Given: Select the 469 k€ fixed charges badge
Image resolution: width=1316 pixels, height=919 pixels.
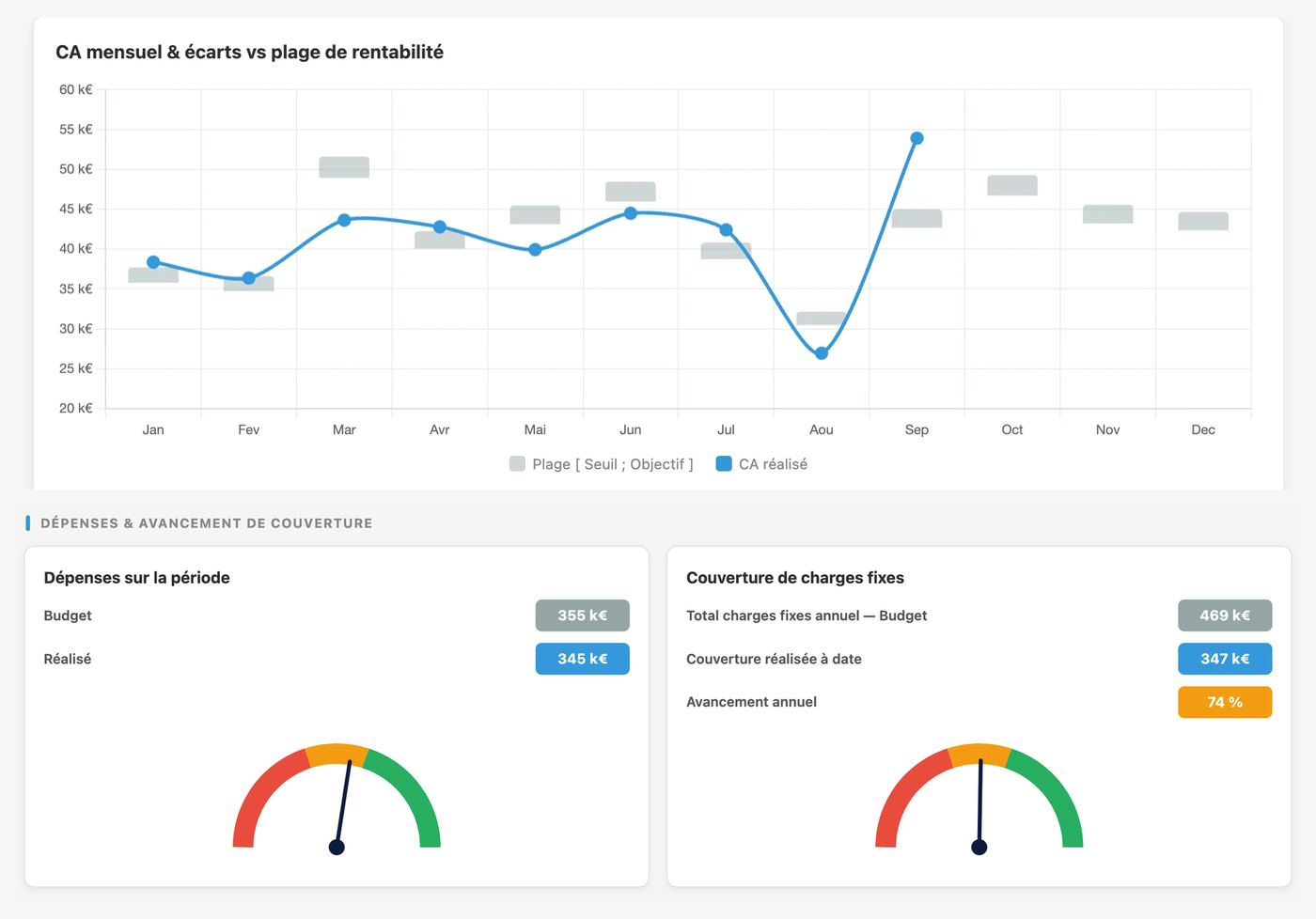Looking at the screenshot, I should [1225, 615].
